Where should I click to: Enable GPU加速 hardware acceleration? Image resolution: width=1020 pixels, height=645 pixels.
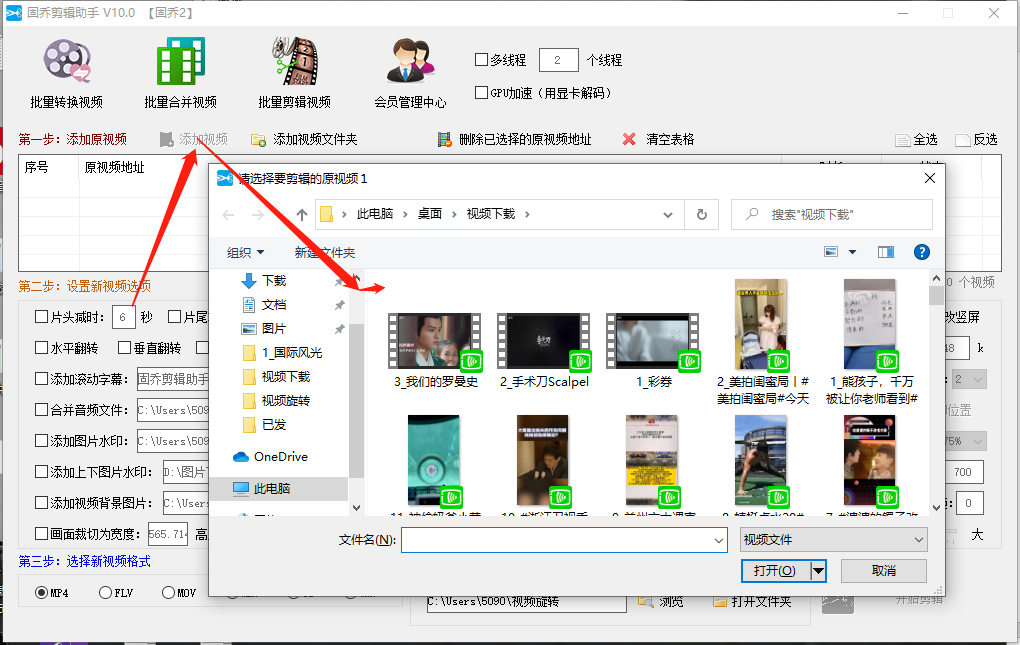[x=480, y=92]
